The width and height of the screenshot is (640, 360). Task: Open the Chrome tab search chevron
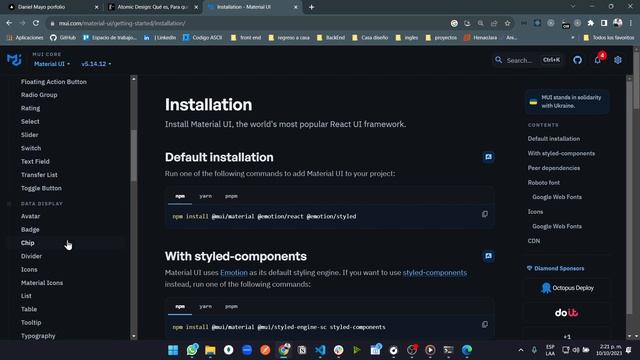573,7
